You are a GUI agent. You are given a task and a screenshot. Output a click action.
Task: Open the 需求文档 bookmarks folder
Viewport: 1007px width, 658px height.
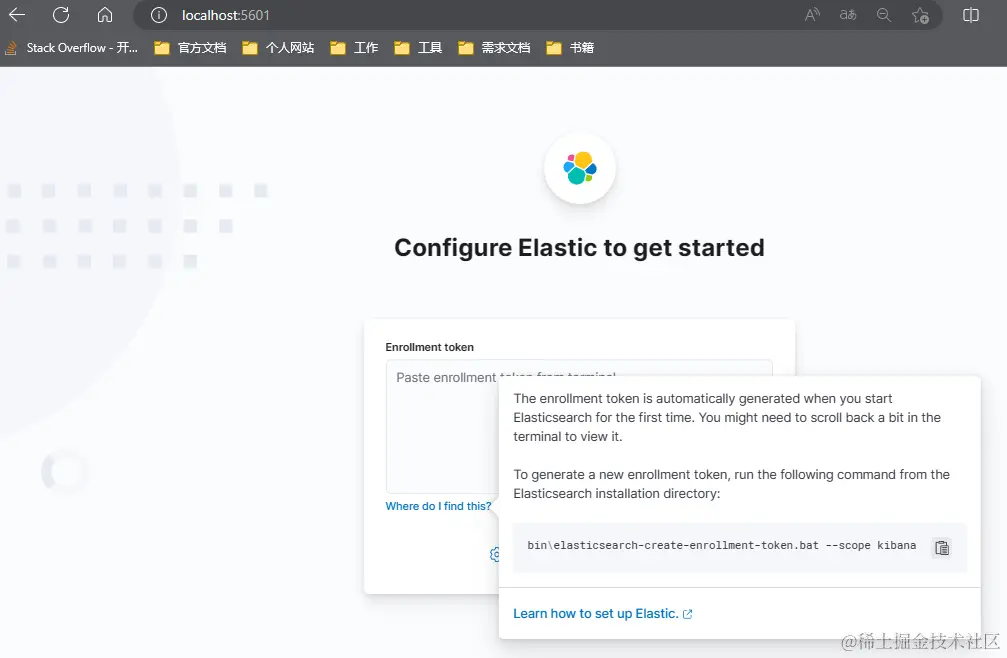tap(494, 48)
